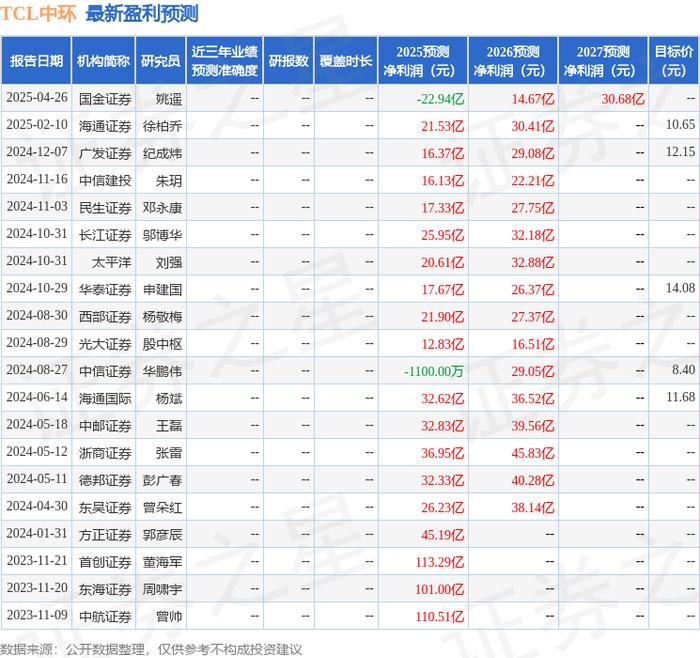
Task: Click the 目标价 column header
Action: click(x=674, y=61)
